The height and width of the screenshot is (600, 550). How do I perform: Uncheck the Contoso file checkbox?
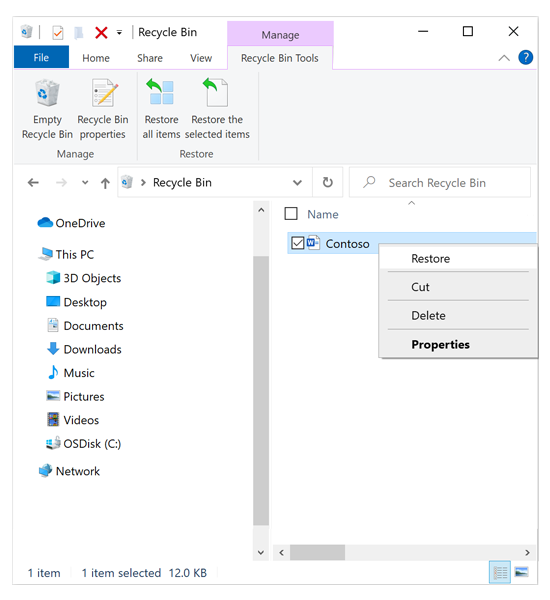(x=297, y=243)
